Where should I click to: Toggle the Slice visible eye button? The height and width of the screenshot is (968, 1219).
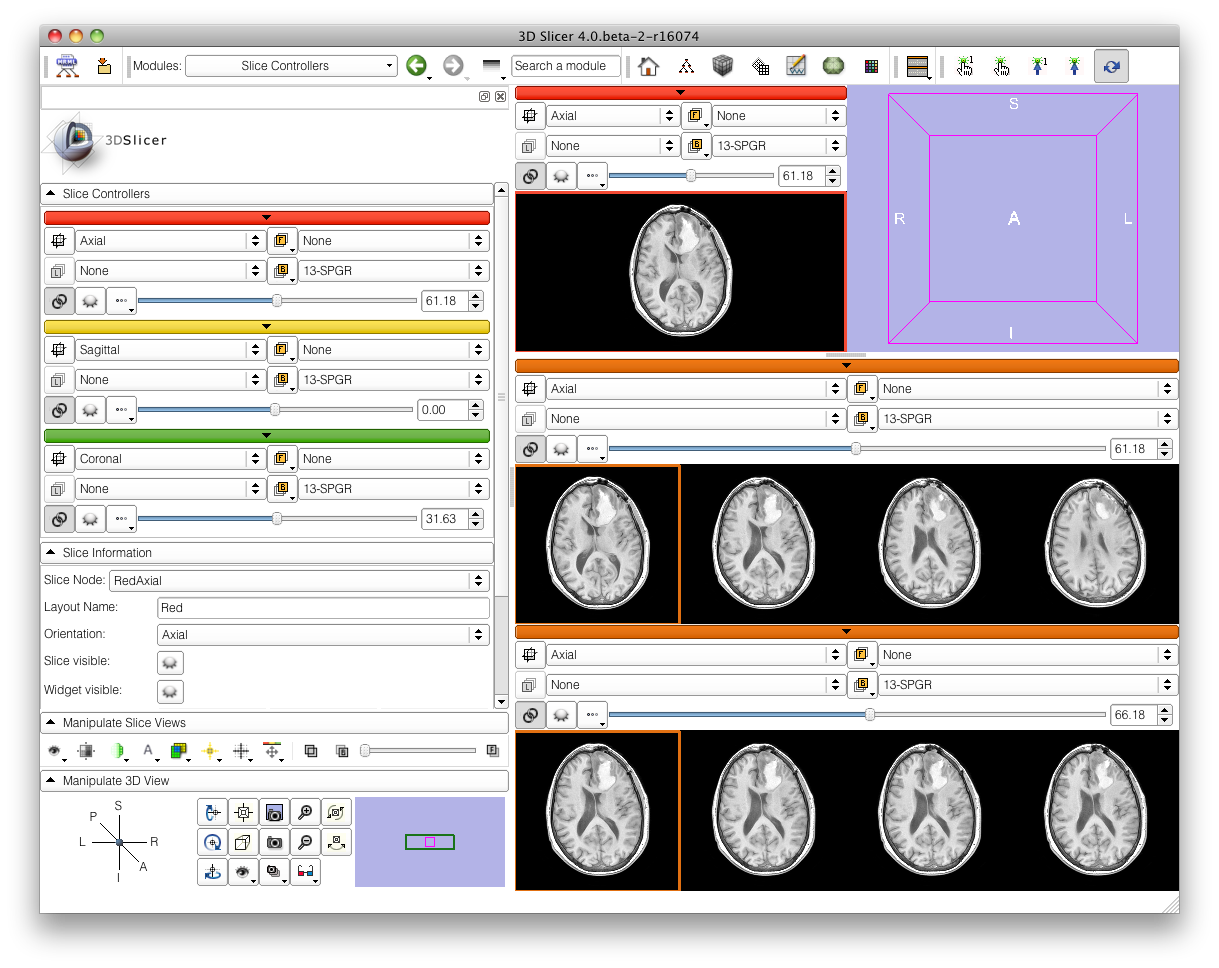(170, 662)
